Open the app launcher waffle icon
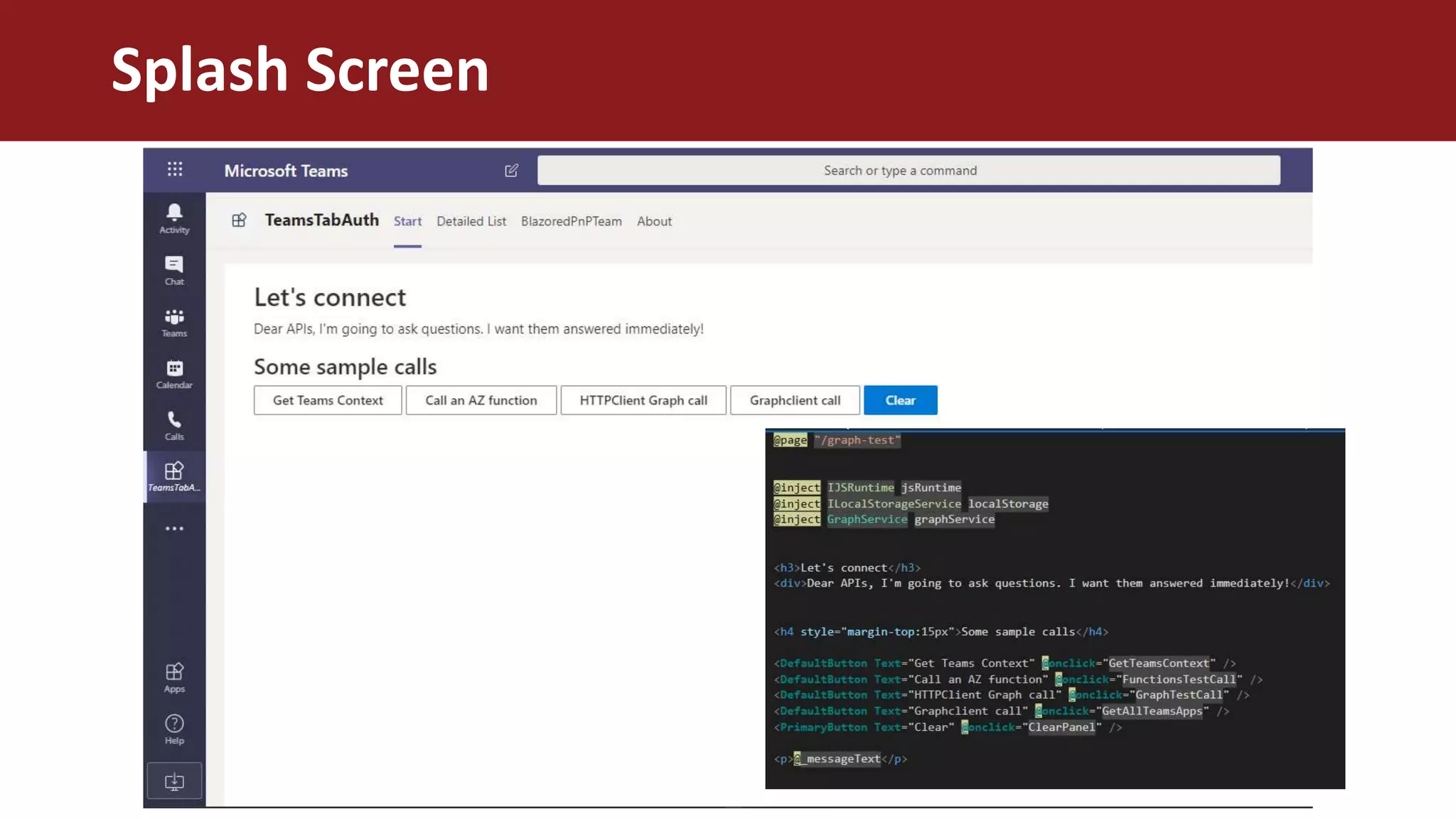This screenshot has width=1456, height=819. 174,169
